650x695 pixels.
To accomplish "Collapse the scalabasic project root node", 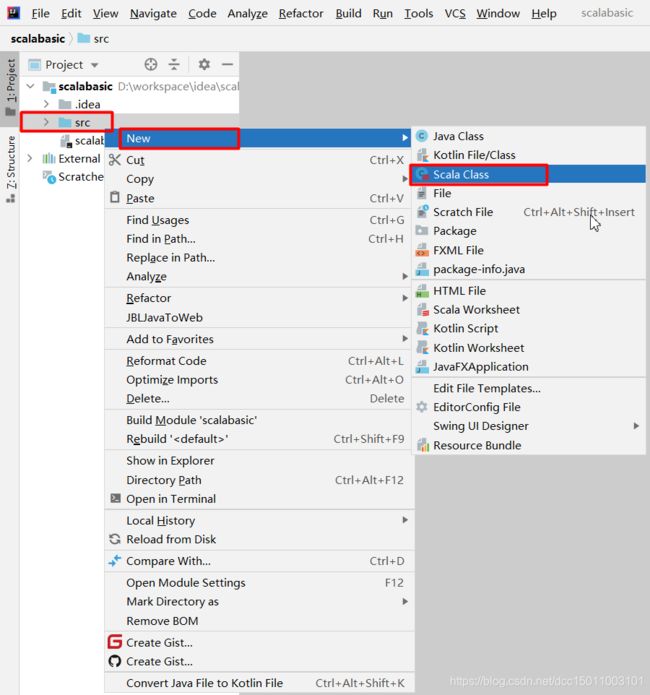I will click(30, 86).
